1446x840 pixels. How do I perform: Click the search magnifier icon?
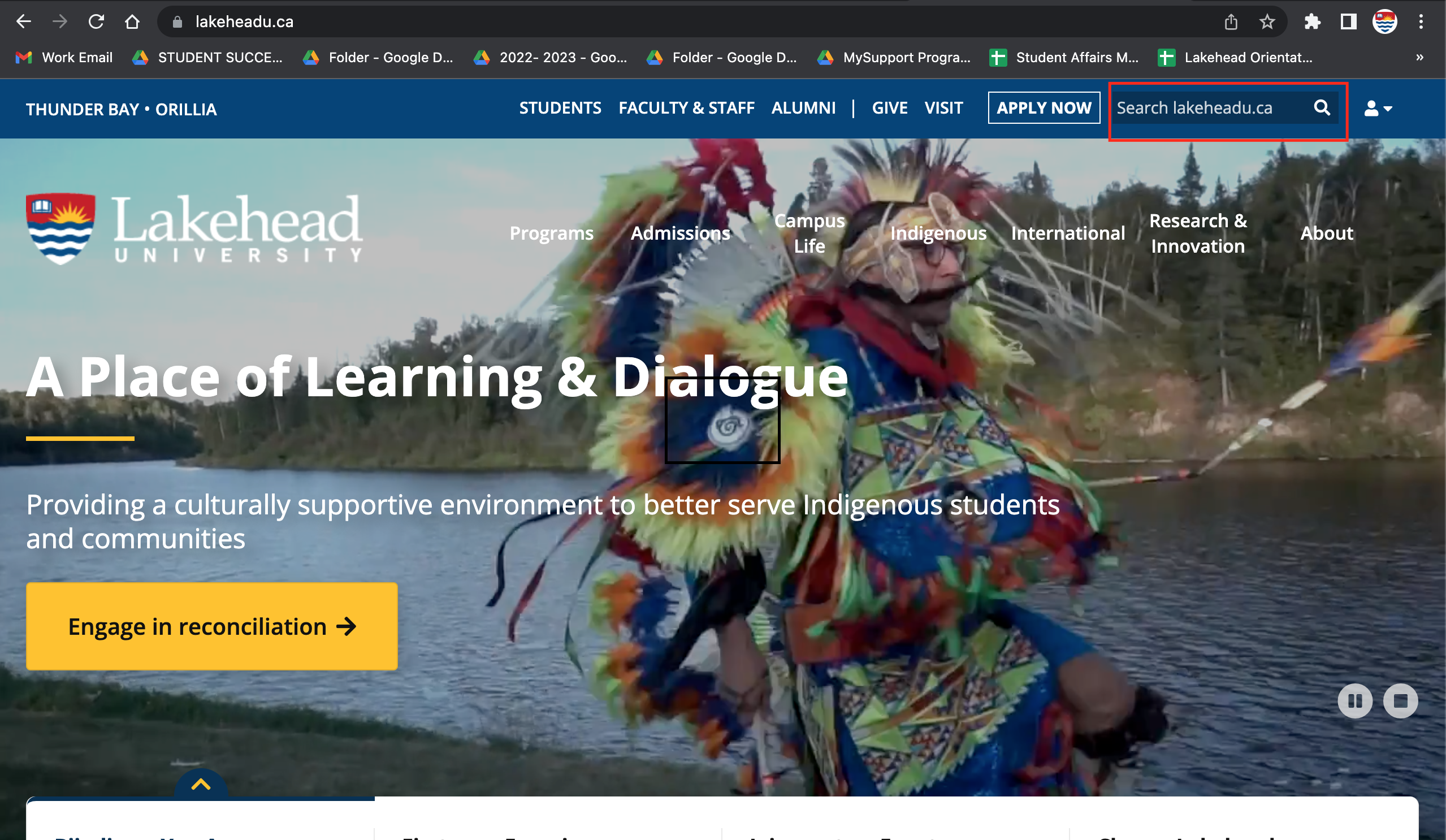(x=1322, y=108)
